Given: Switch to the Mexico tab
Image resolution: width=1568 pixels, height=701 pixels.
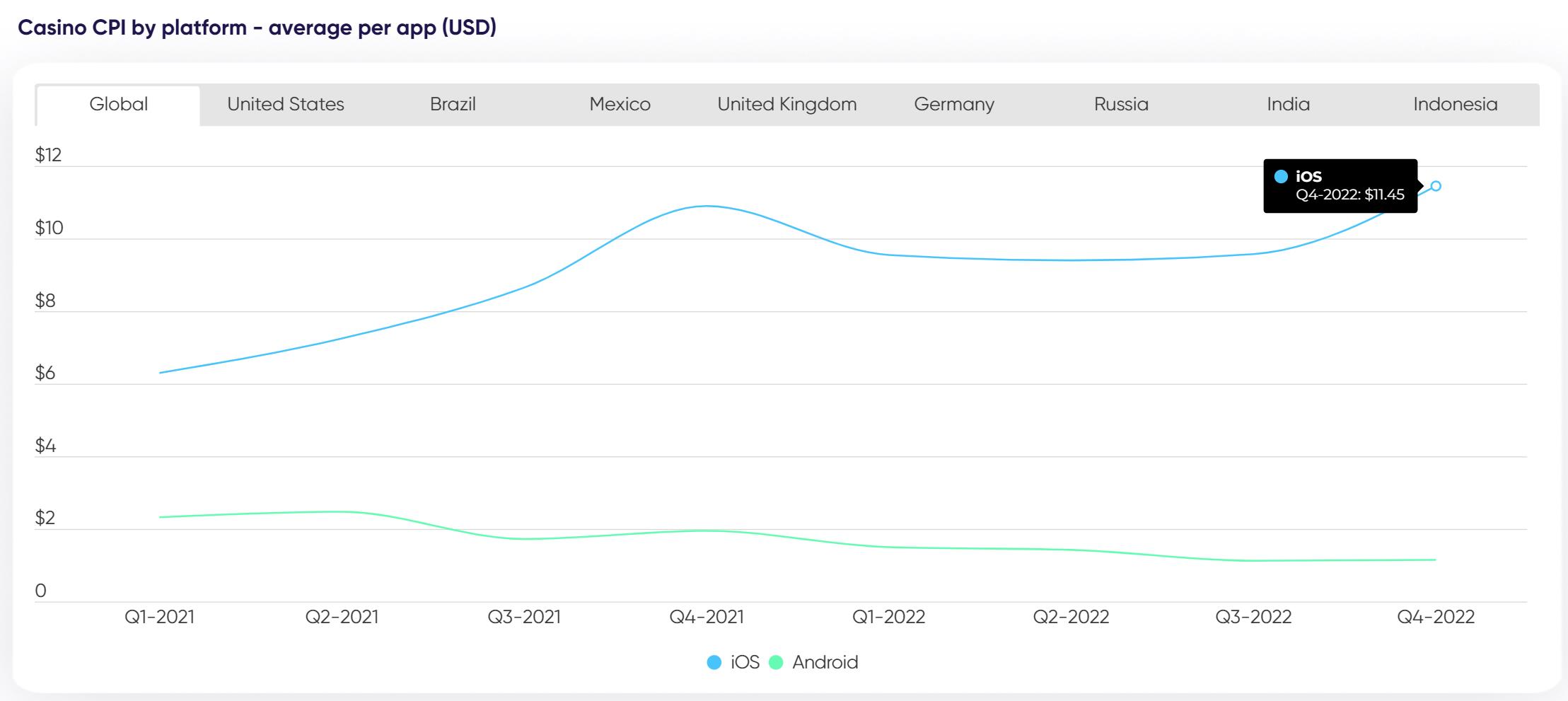Looking at the screenshot, I should tap(620, 105).
